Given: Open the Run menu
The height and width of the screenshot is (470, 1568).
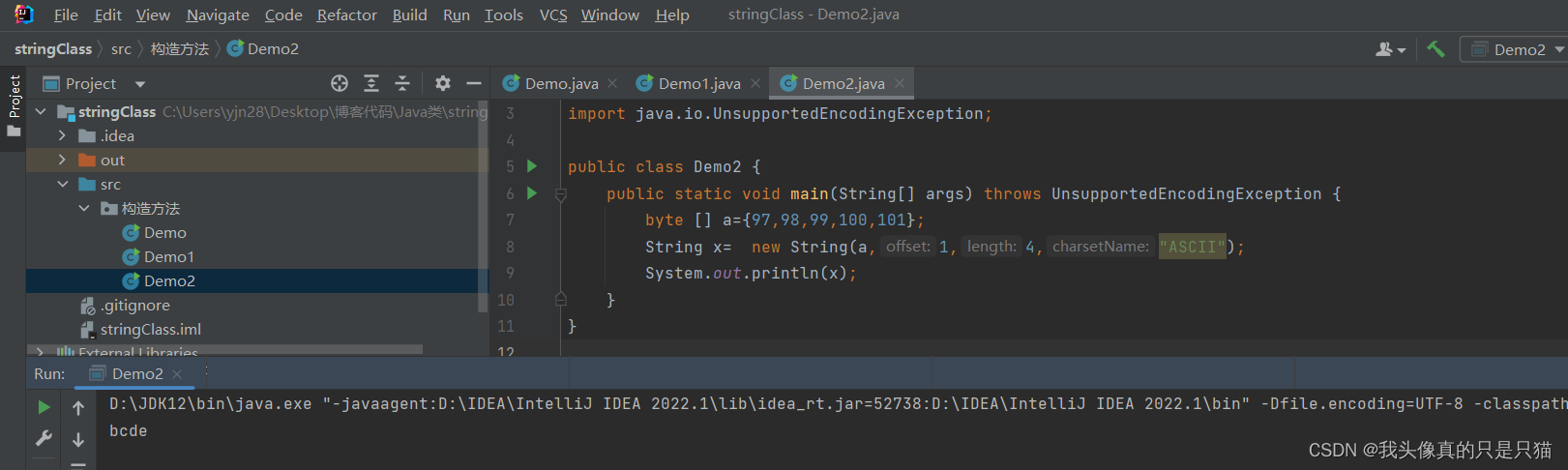Looking at the screenshot, I should point(457,15).
